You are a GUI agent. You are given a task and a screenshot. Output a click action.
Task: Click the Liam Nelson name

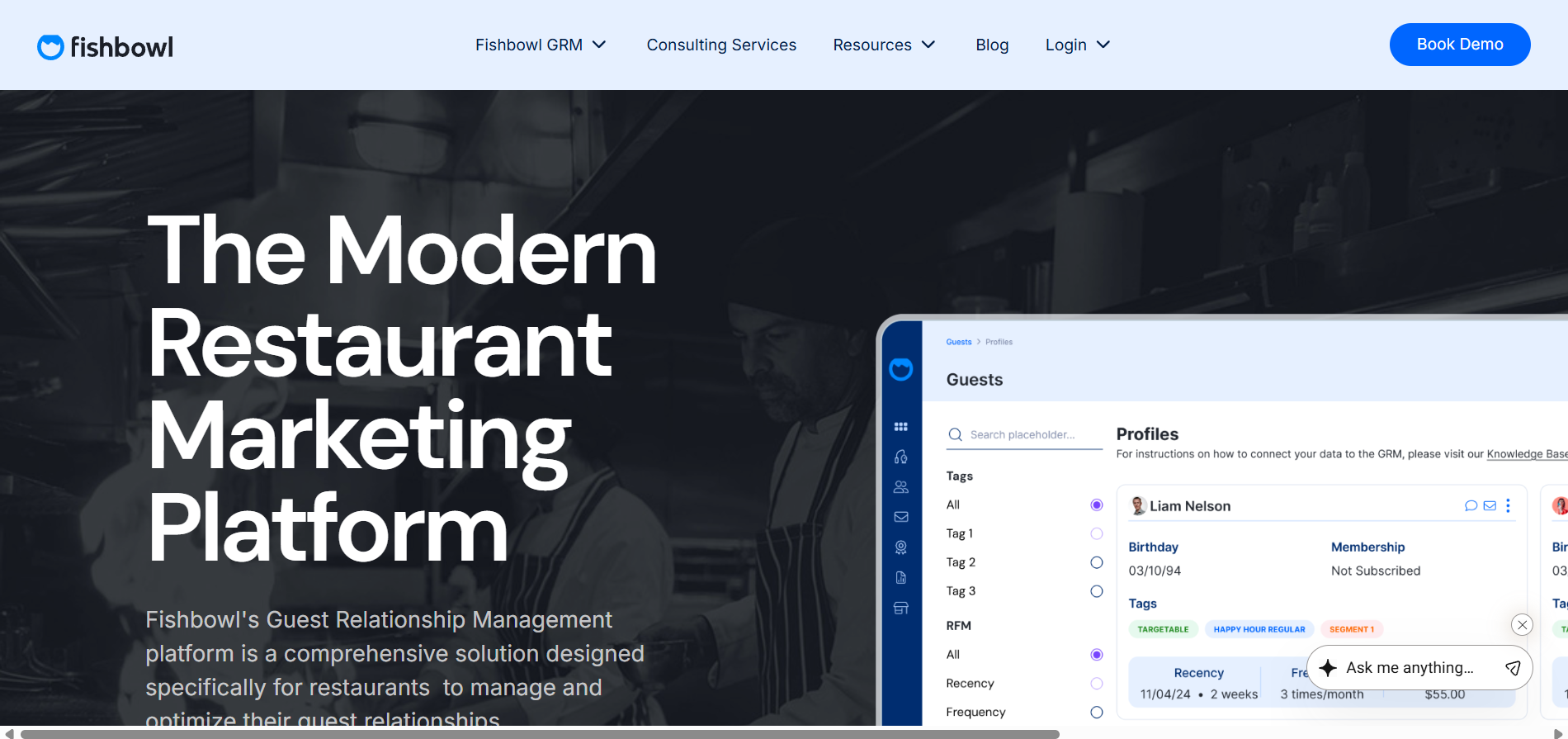(x=1190, y=506)
